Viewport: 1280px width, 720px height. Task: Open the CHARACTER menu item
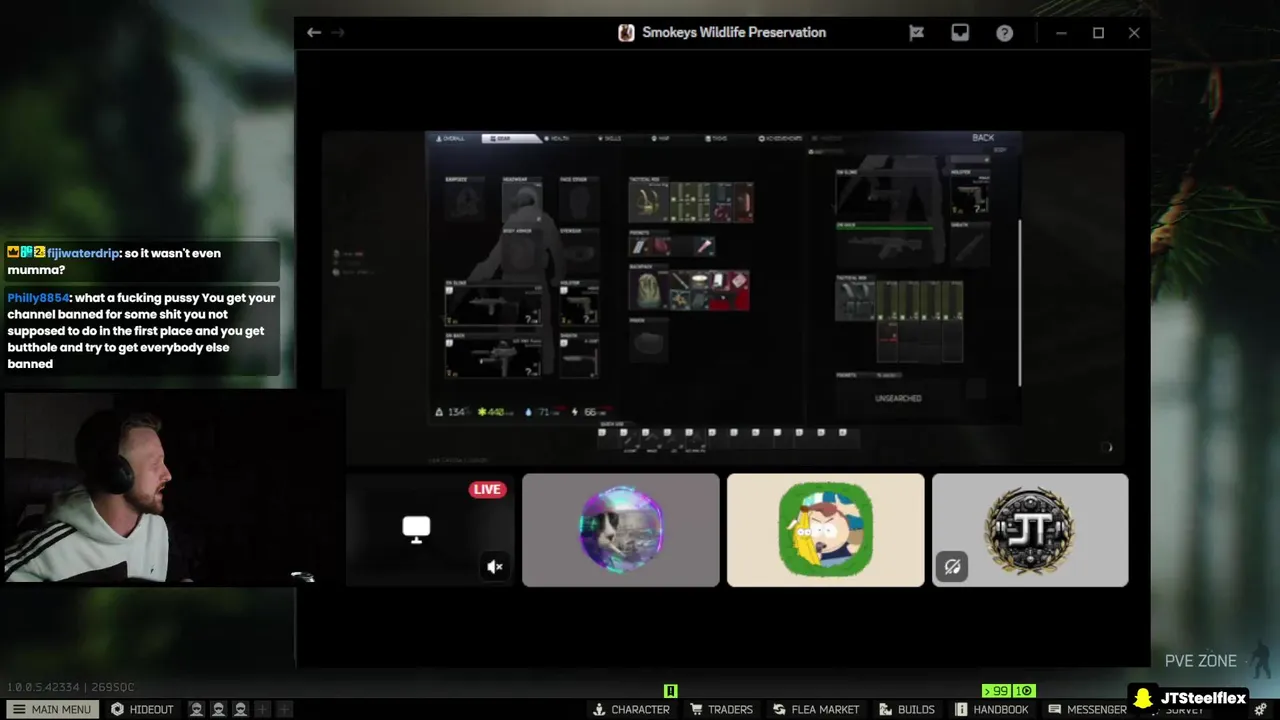pos(631,709)
